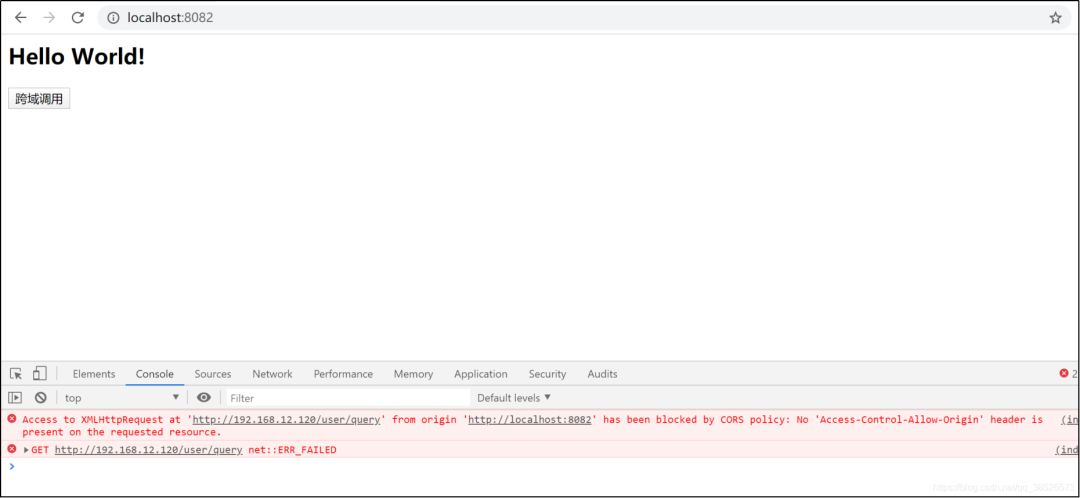This screenshot has height=498, width=1080.
Task: Open the 'top' execution context dropdown
Action: 122,397
